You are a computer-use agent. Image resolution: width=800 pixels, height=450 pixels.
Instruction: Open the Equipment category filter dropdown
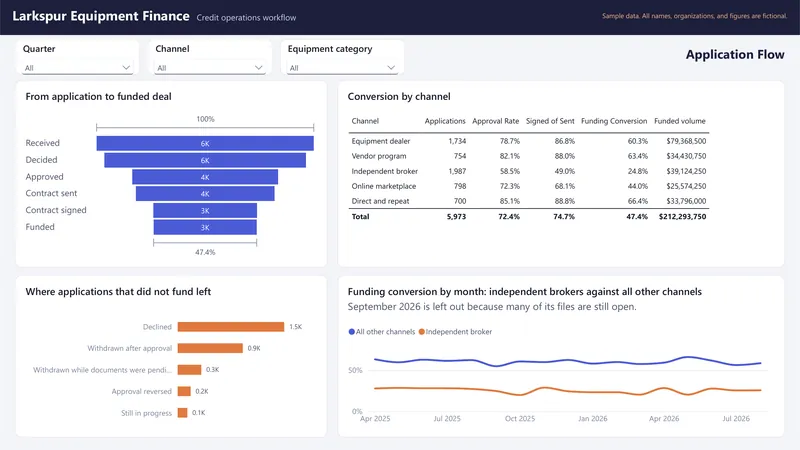coord(342,68)
